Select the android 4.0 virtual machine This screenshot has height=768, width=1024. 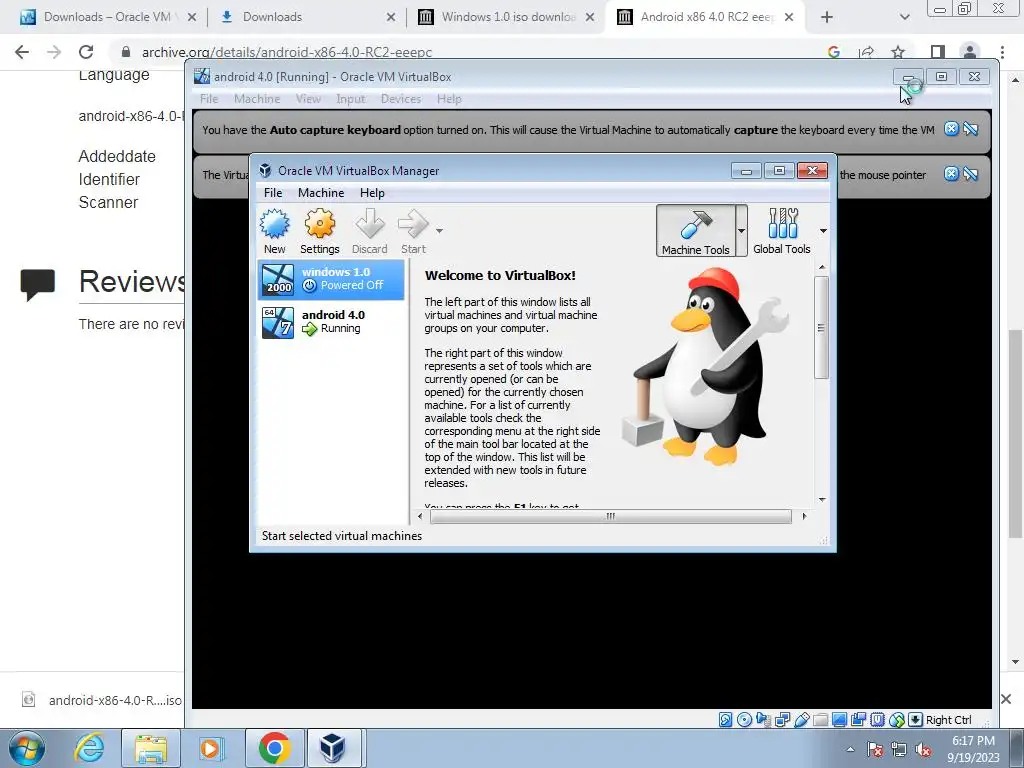[331, 322]
